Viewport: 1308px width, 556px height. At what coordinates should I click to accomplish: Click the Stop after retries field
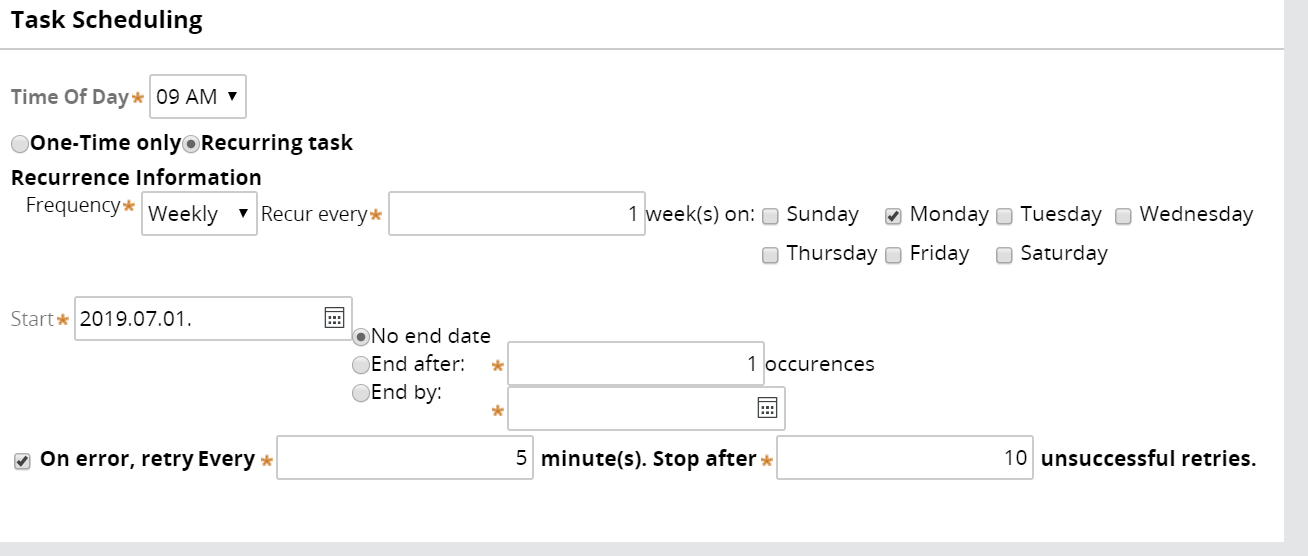[x=905, y=458]
